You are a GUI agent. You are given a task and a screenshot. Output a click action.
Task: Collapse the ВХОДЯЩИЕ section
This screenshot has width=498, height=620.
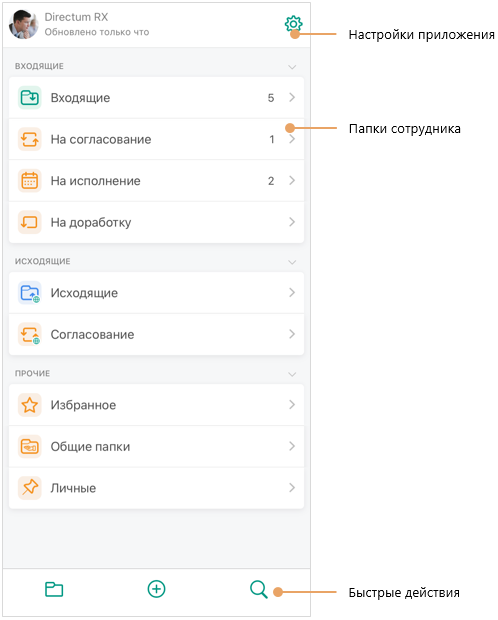tap(292, 67)
